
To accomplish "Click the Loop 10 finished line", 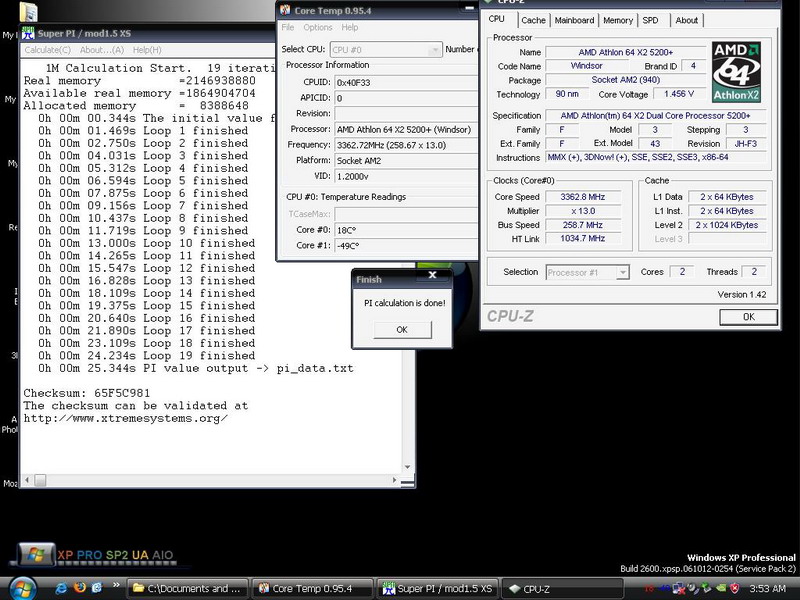I will click(x=146, y=243).
